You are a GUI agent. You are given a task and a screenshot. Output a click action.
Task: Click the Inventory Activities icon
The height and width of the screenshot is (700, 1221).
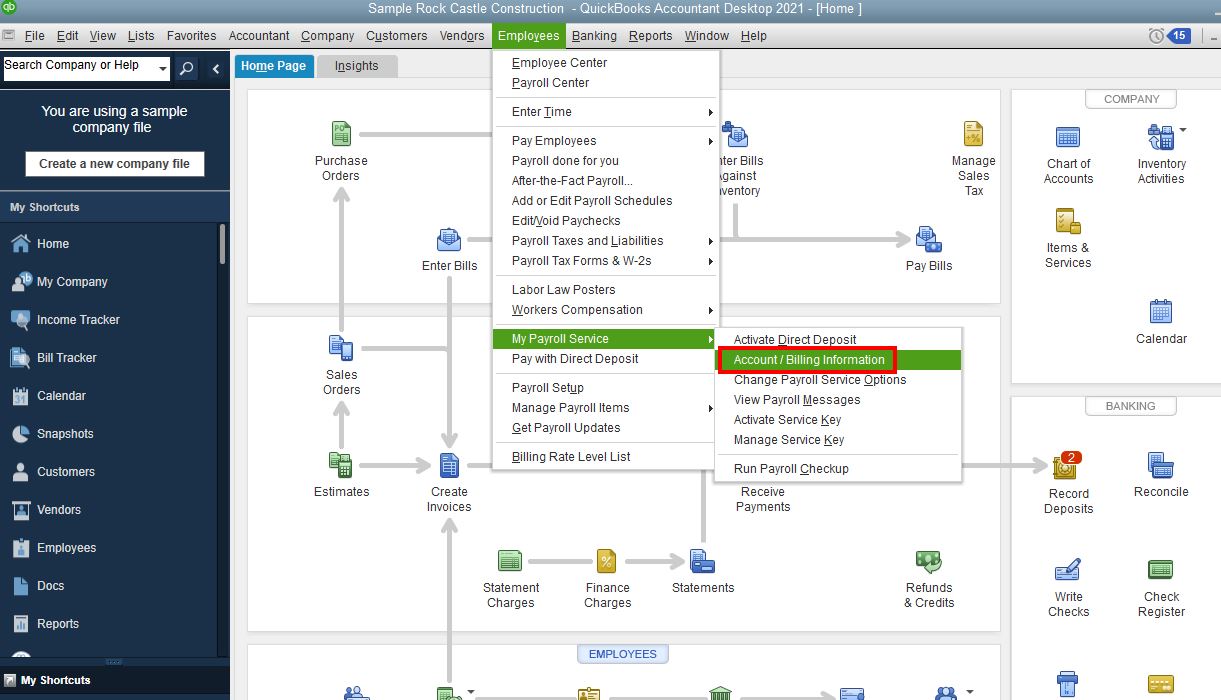point(1160,137)
